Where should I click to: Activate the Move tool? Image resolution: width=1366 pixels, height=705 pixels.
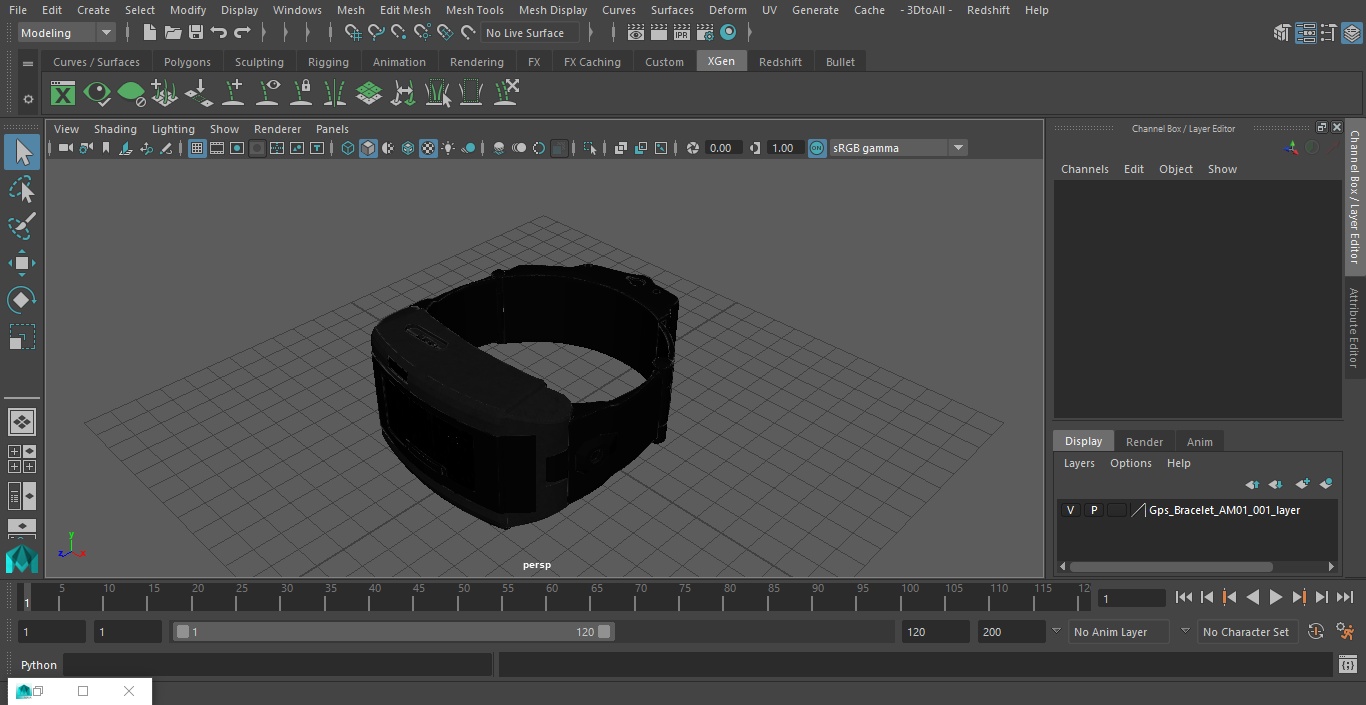click(22, 263)
